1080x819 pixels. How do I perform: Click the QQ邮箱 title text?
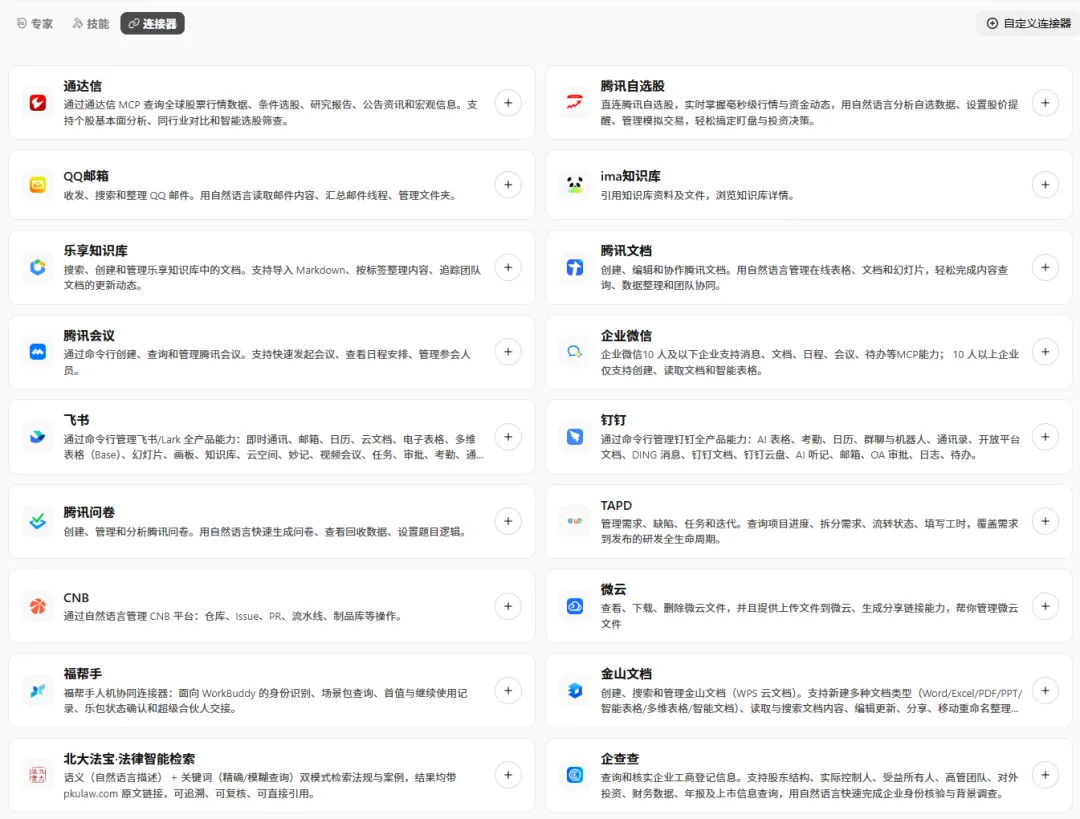(86, 176)
